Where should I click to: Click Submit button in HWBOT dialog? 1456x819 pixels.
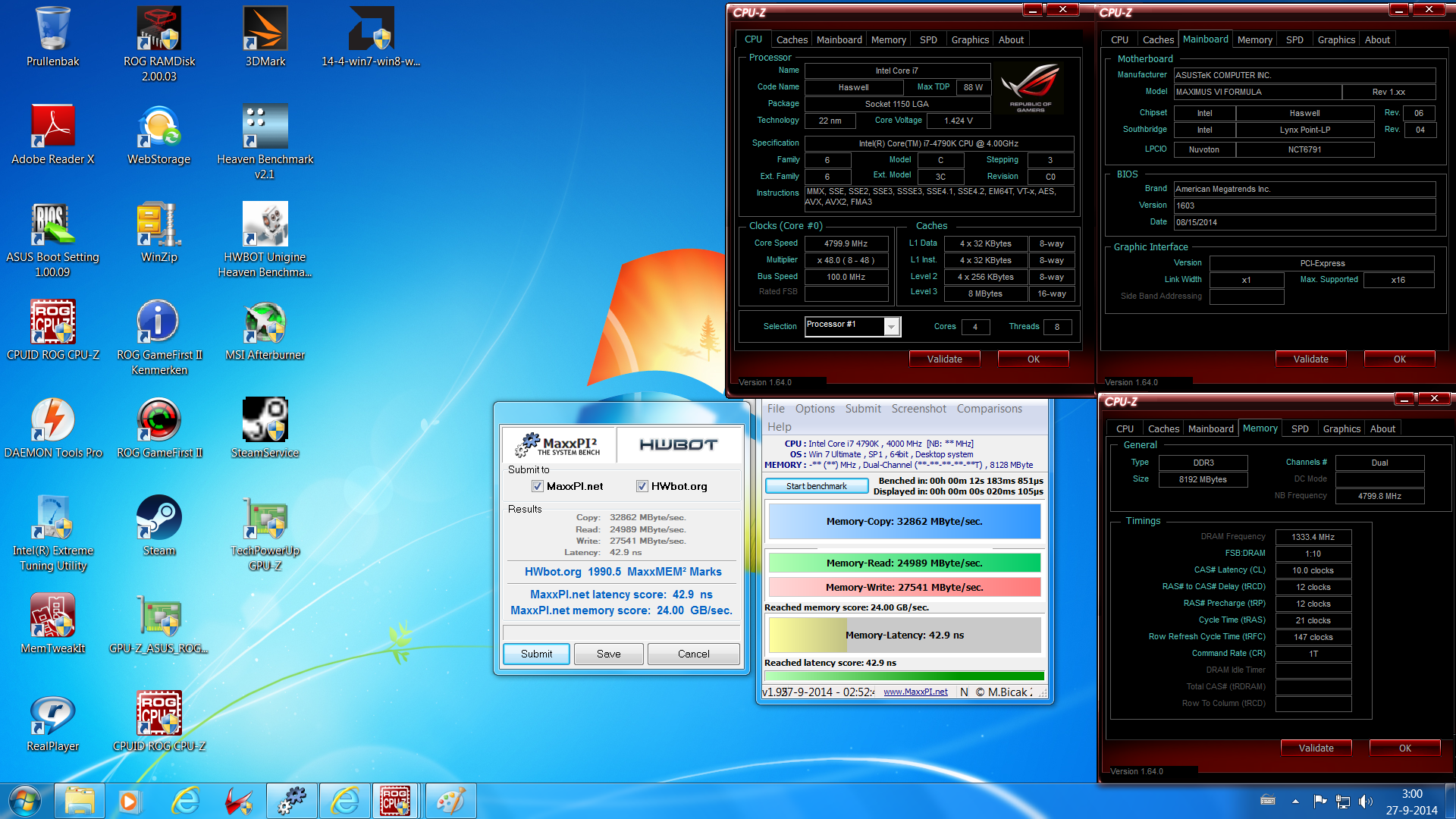536,654
